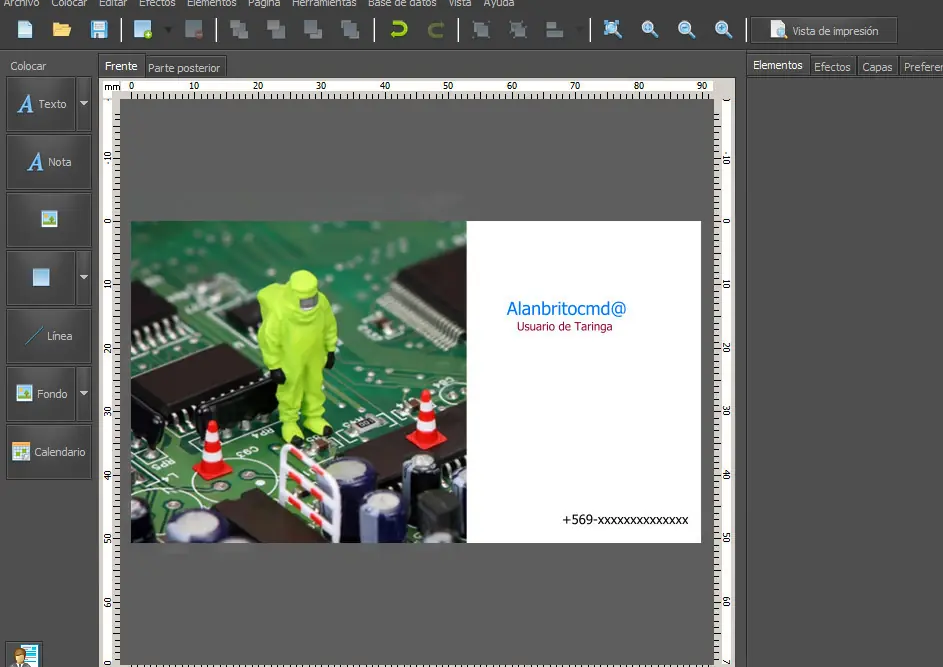Click the Calendario button
This screenshot has width=943, height=667.
49,452
